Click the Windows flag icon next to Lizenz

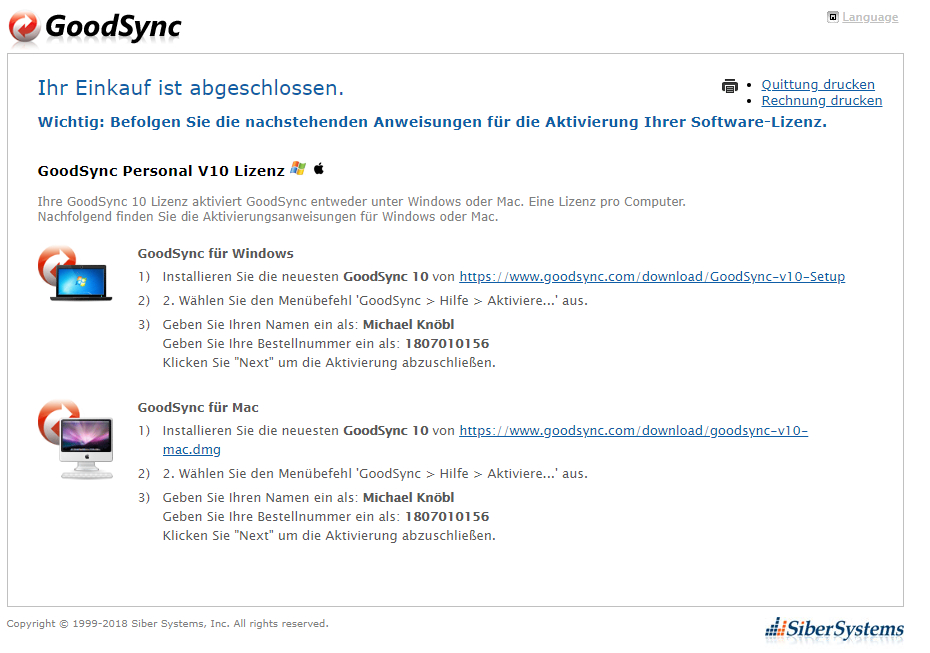pos(298,168)
